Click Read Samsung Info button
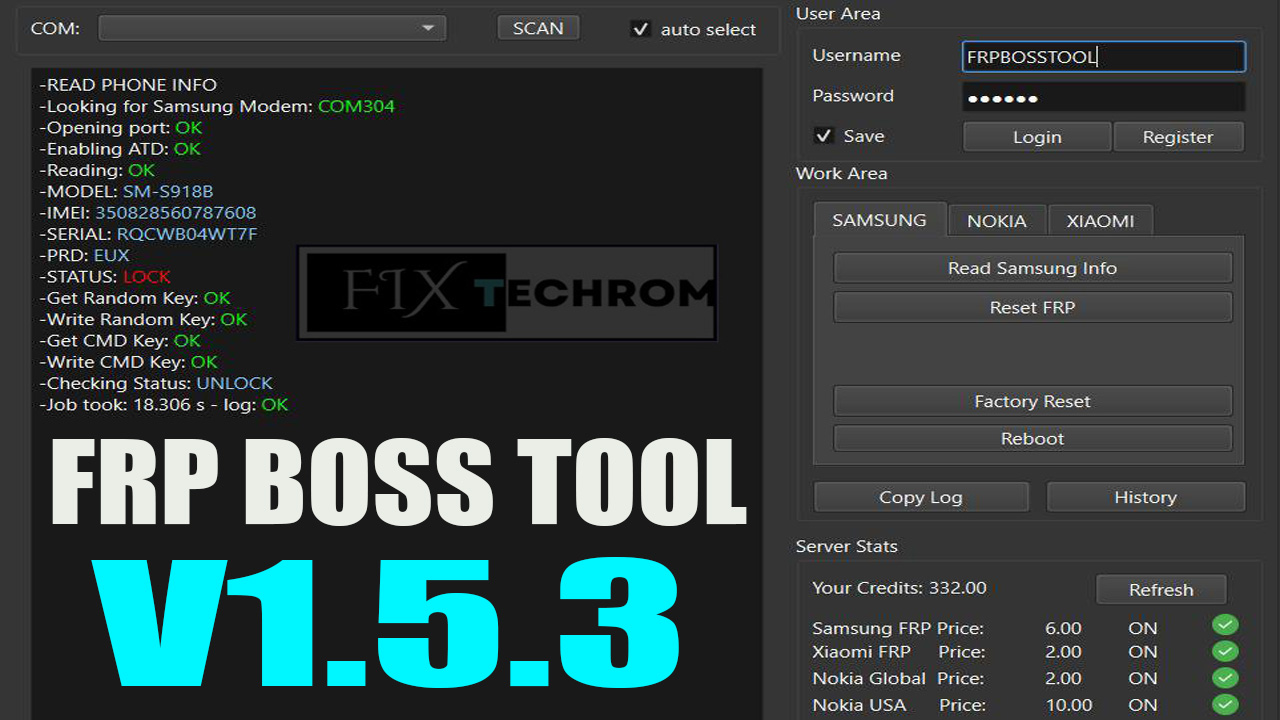1280x720 pixels. pos(1032,268)
